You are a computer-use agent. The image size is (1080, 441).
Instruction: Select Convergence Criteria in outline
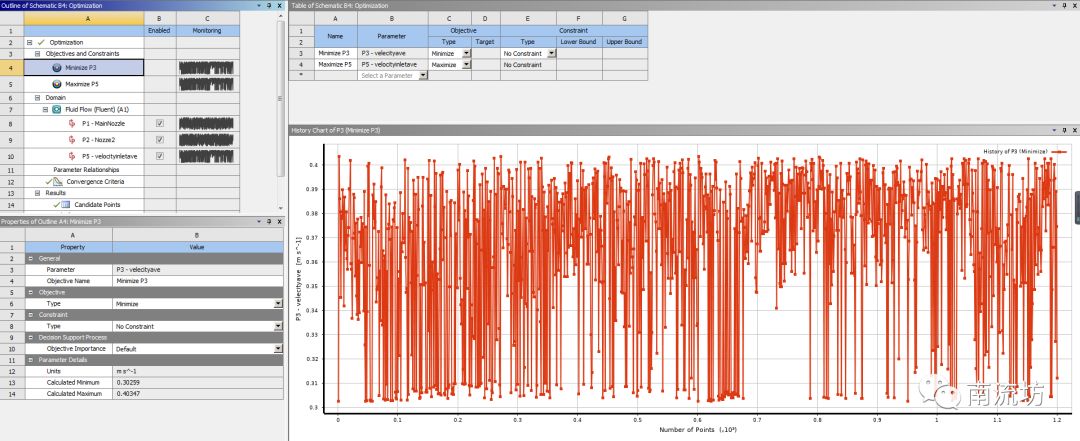point(95,182)
